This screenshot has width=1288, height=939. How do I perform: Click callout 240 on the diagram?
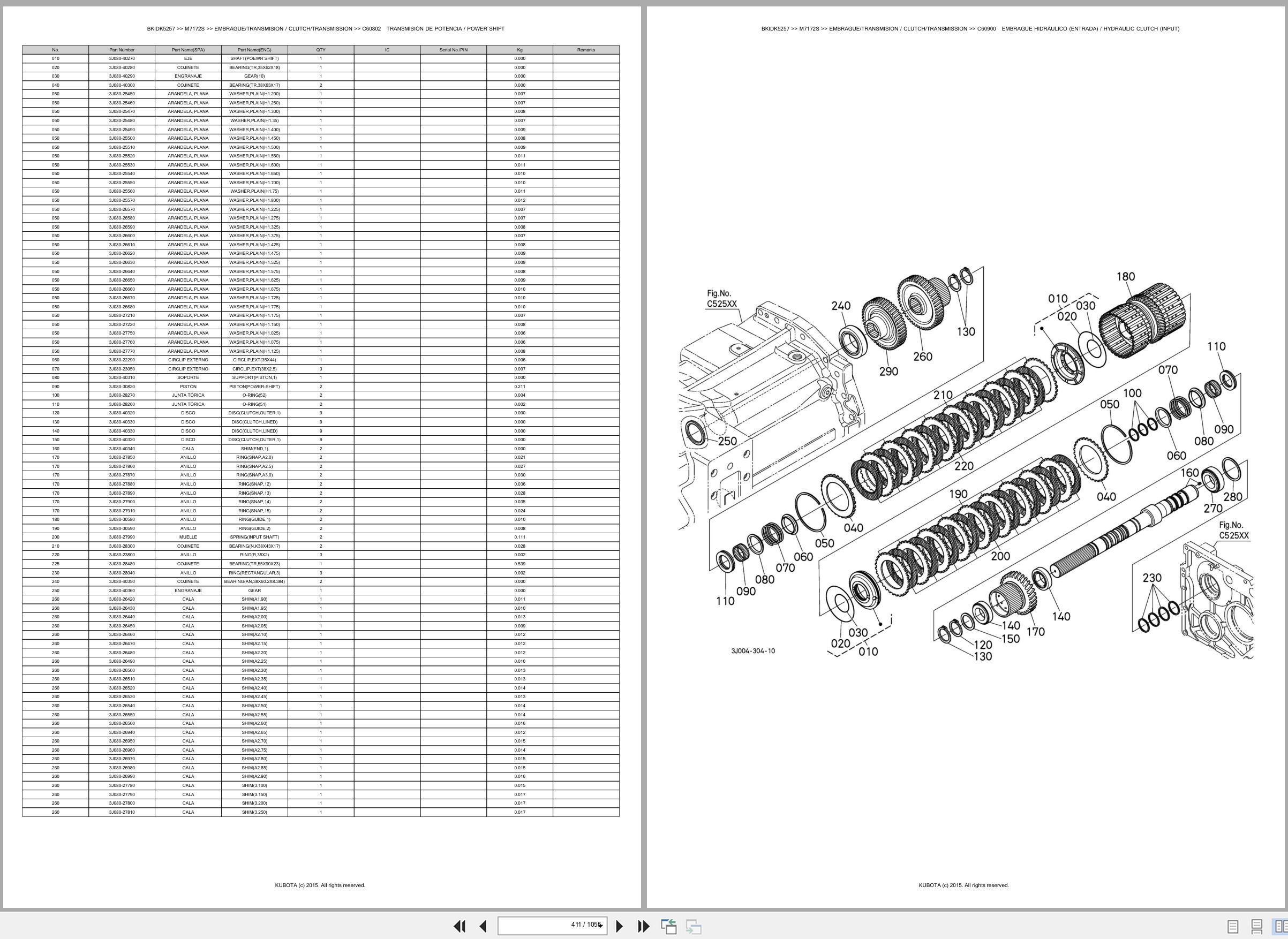coord(840,306)
